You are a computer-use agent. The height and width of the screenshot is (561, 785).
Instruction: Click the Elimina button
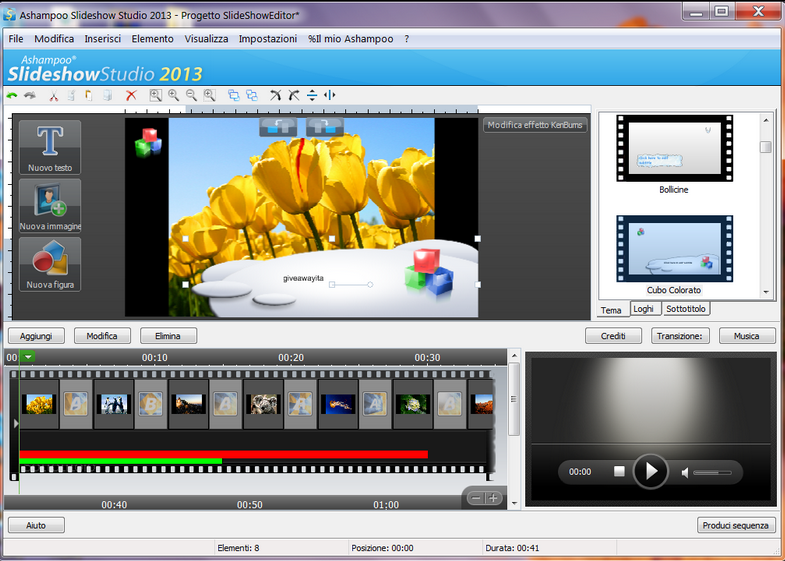click(168, 336)
